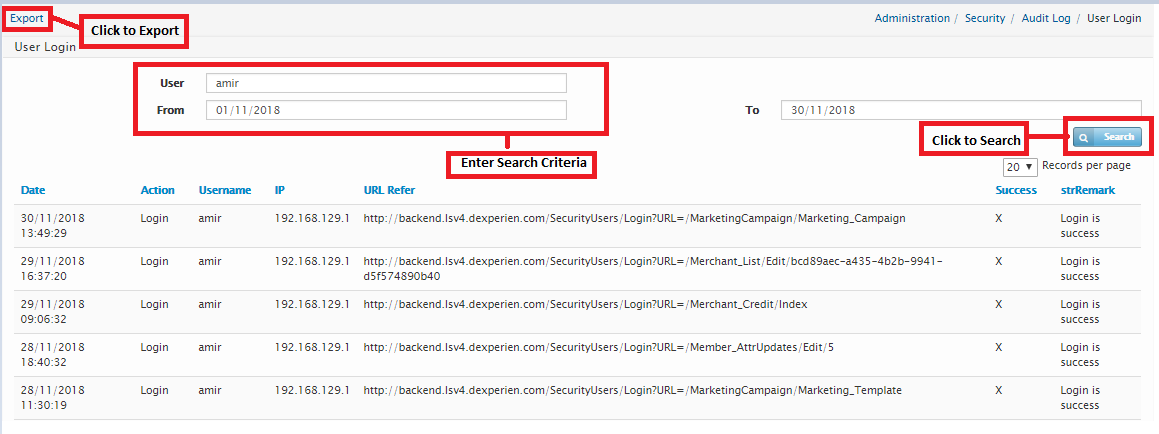This screenshot has width=1159, height=434.
Task: Sort by Username column header
Action: (x=225, y=190)
